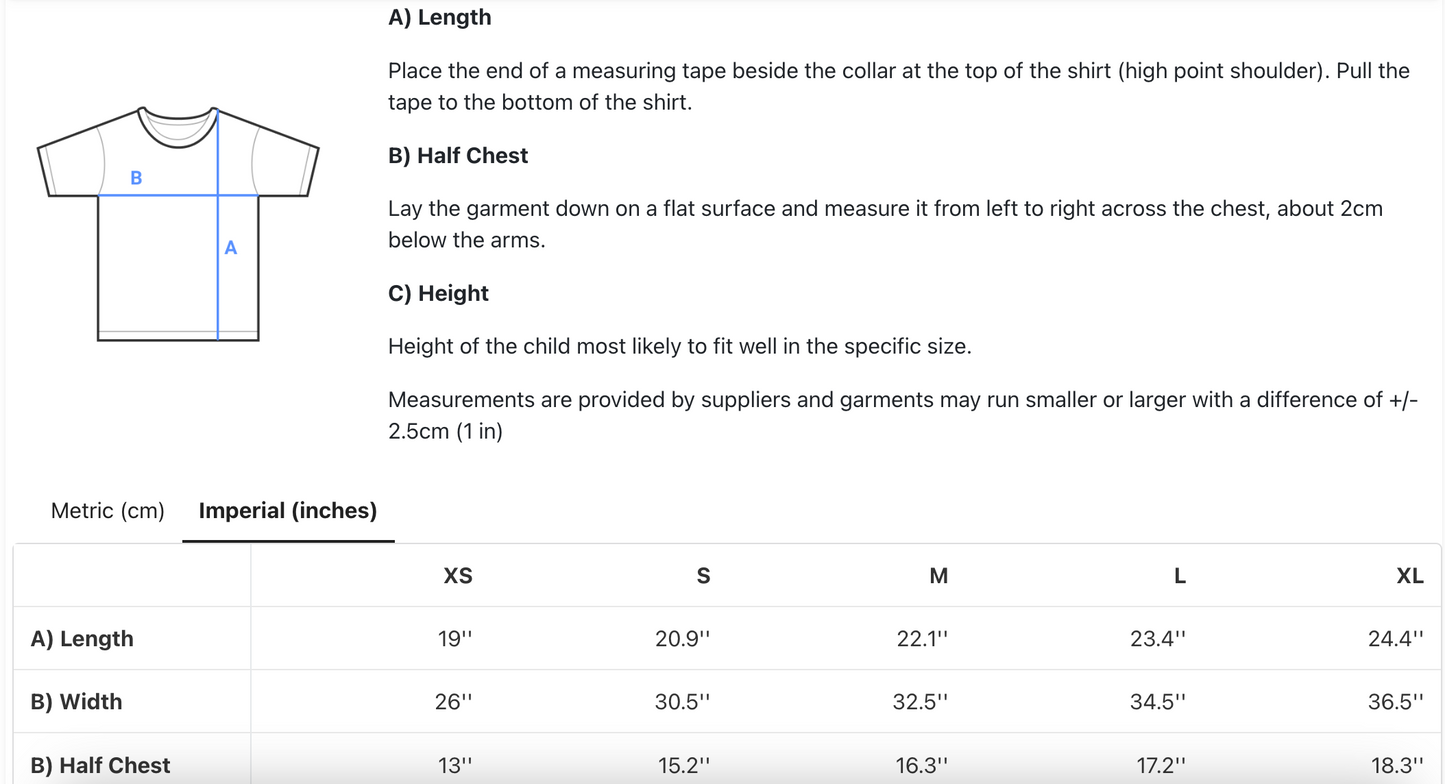Click the XL column header
Screen dimensions: 1445x784
pyautogui.click(x=1409, y=576)
